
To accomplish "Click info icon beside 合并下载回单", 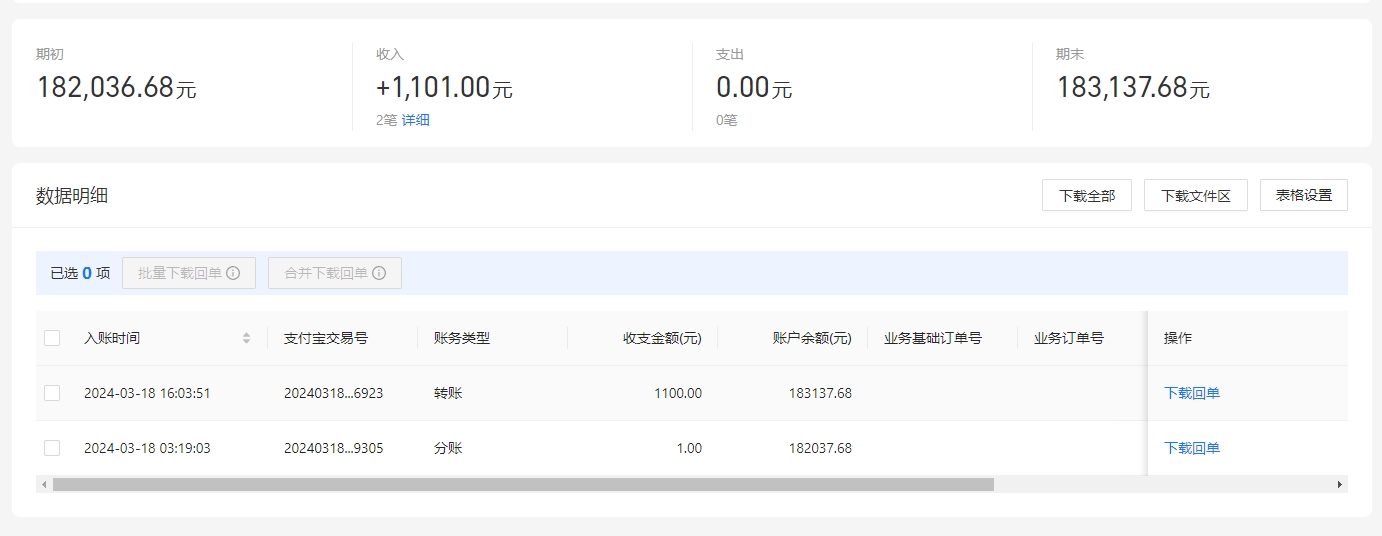I will tap(379, 273).
